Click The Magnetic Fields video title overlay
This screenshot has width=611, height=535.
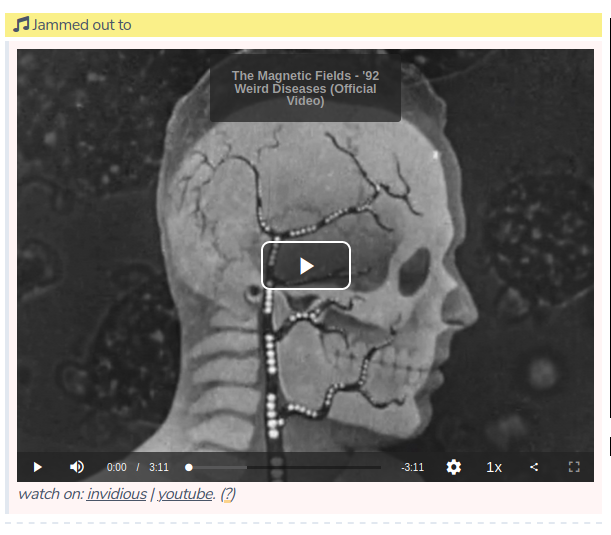click(x=305, y=88)
